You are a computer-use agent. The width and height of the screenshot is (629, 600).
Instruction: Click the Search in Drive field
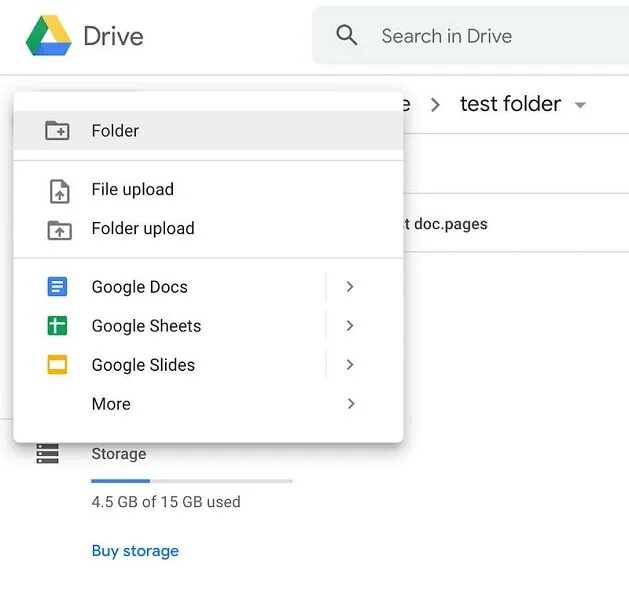471,35
